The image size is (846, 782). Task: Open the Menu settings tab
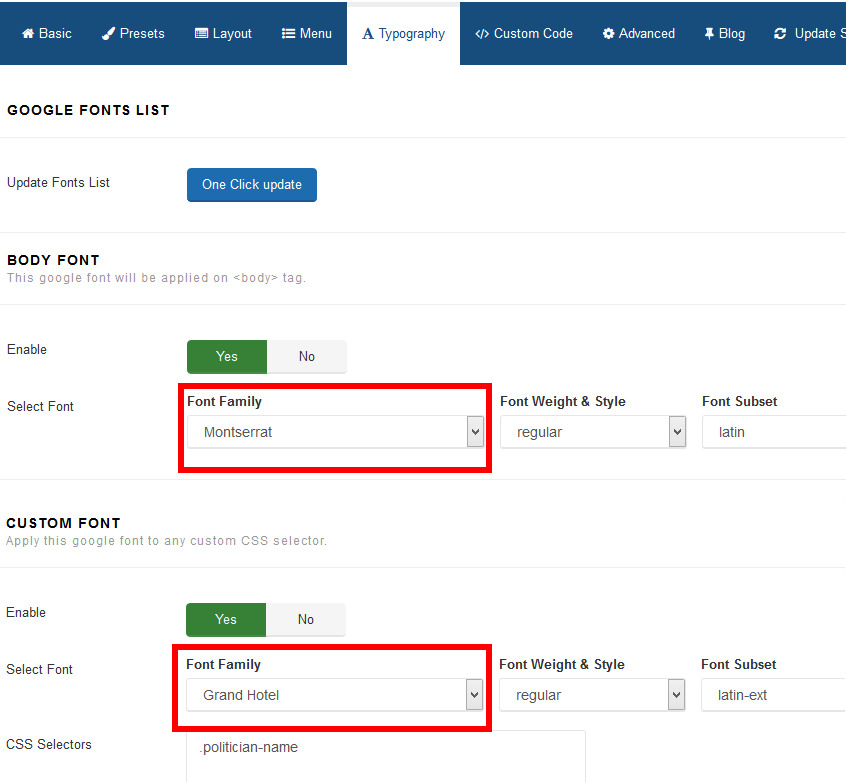pos(306,33)
